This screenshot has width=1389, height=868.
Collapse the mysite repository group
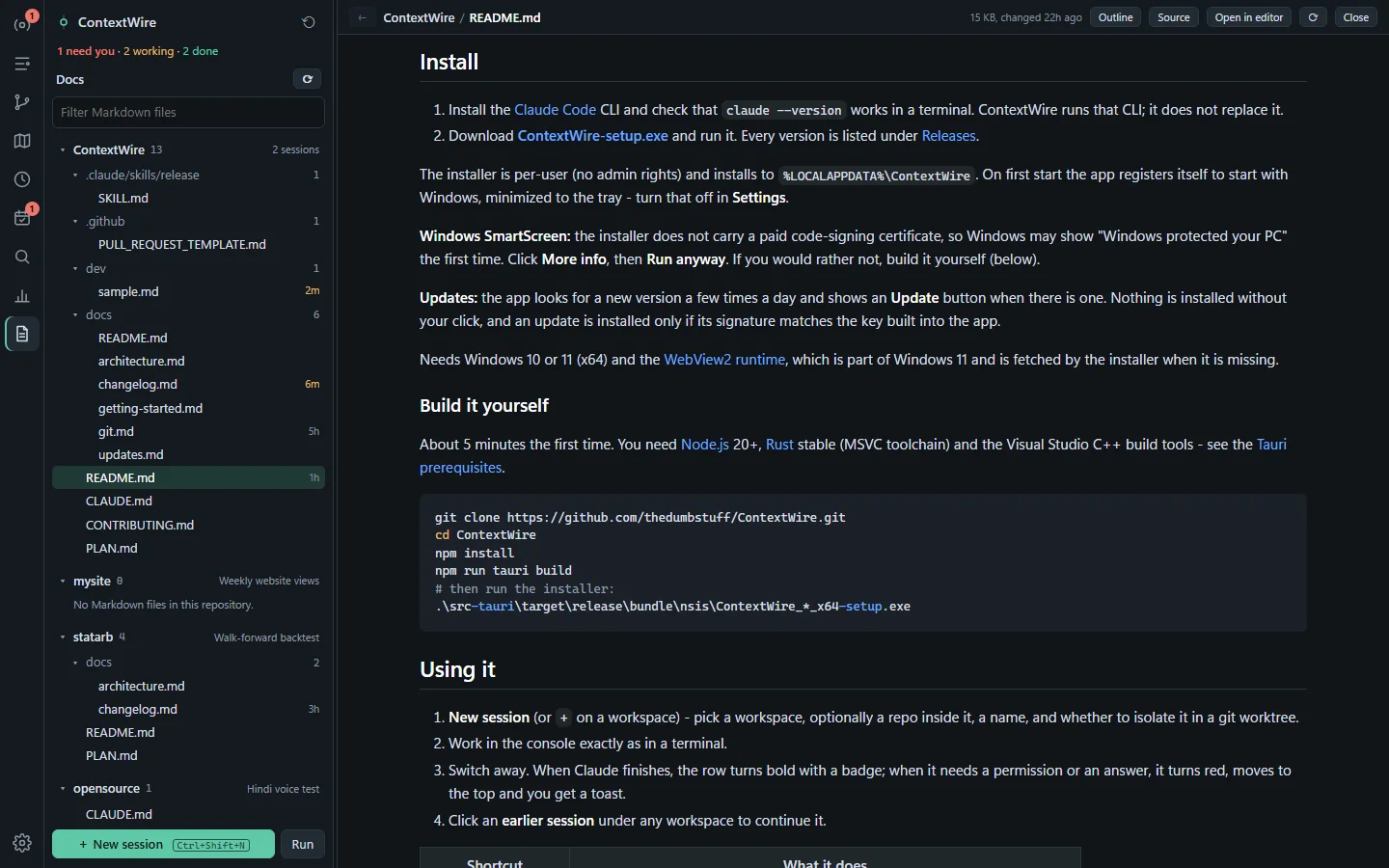point(63,582)
